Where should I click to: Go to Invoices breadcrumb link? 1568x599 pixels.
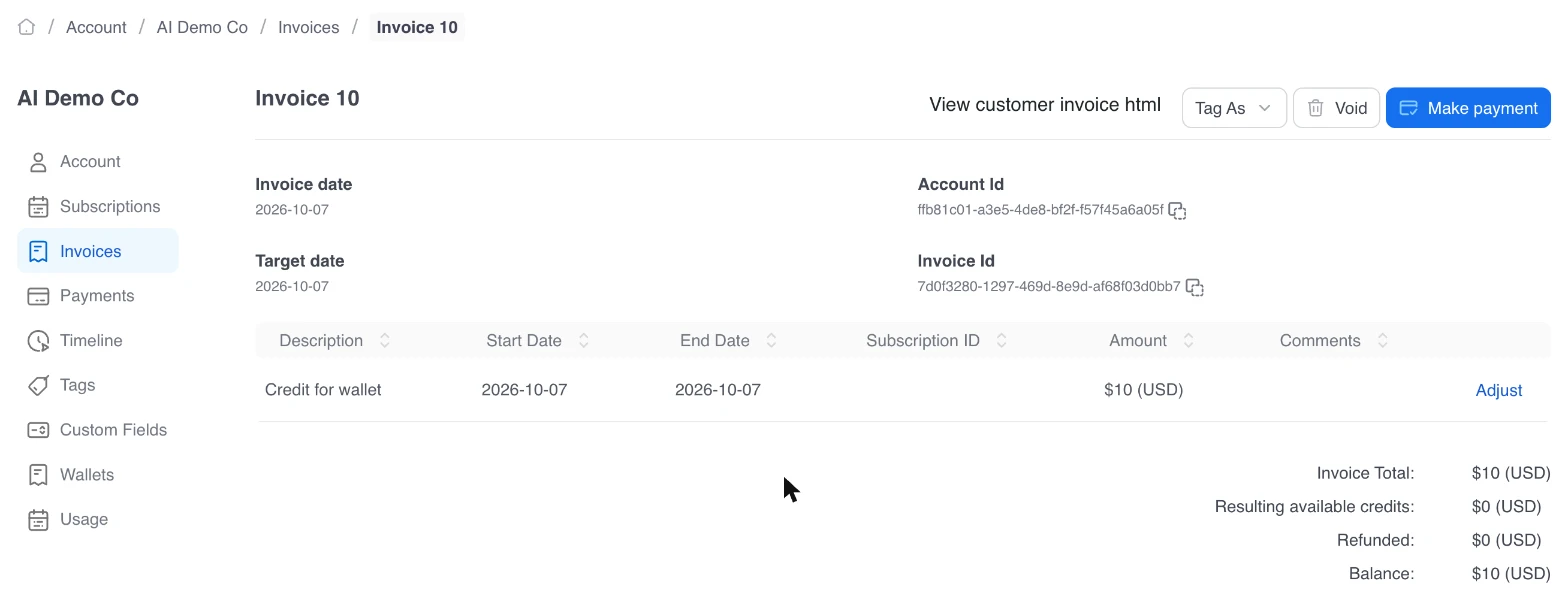(x=309, y=27)
